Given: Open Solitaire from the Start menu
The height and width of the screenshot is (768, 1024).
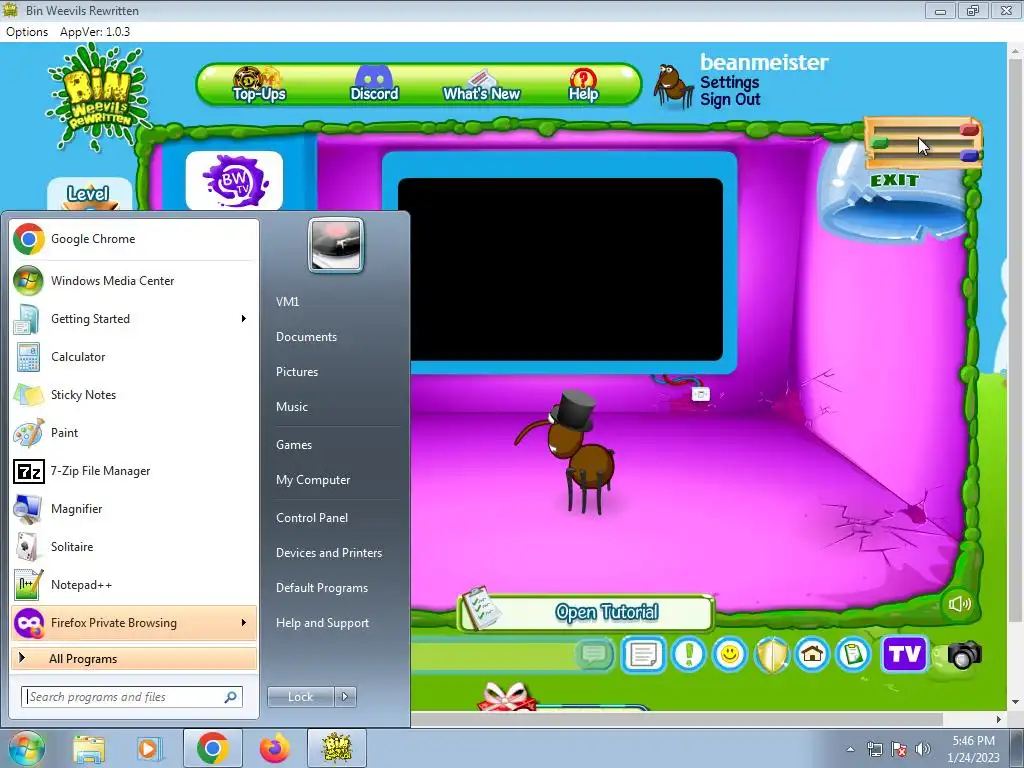Looking at the screenshot, I should [x=134, y=547].
